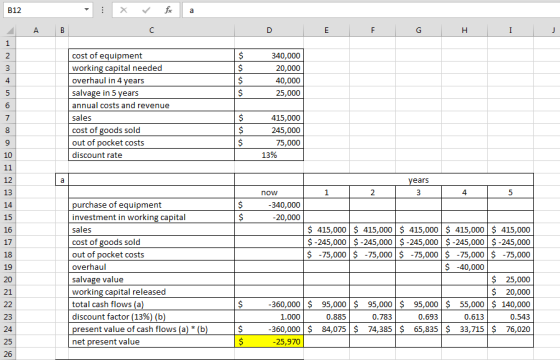This screenshot has width=560, height=360.
Task: Click year '3' heading in row 13
Action: pos(418,192)
